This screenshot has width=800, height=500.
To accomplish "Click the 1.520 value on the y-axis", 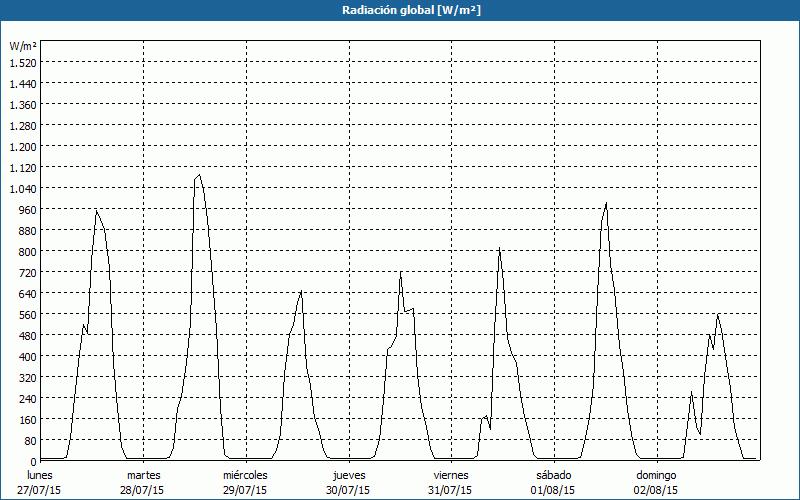I will [23, 62].
